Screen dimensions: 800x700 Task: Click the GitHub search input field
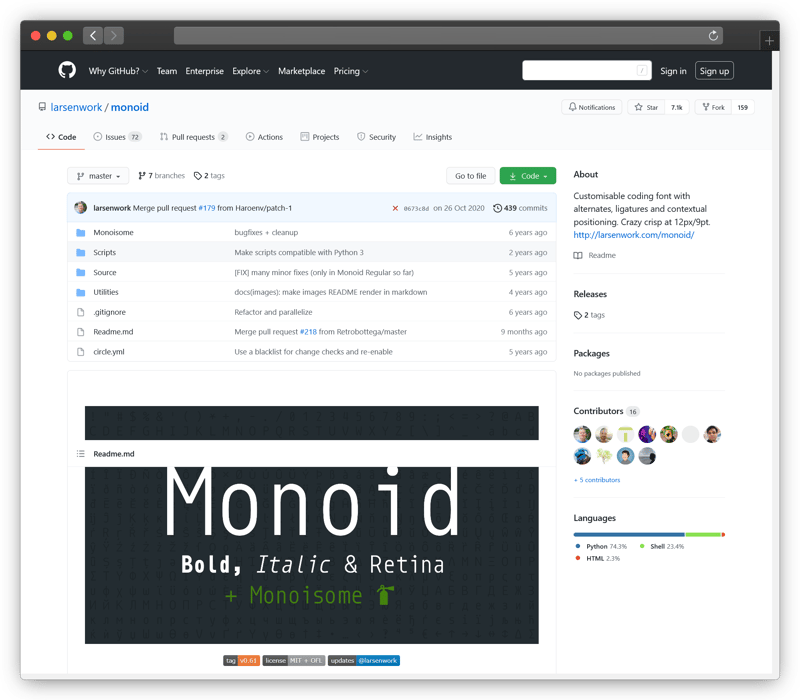[587, 70]
